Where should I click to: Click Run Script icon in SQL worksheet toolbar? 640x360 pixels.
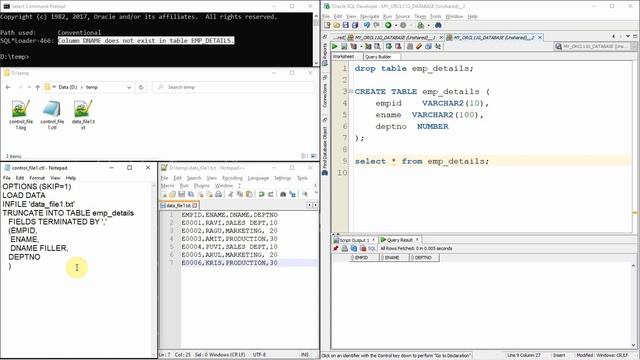(x=344, y=47)
